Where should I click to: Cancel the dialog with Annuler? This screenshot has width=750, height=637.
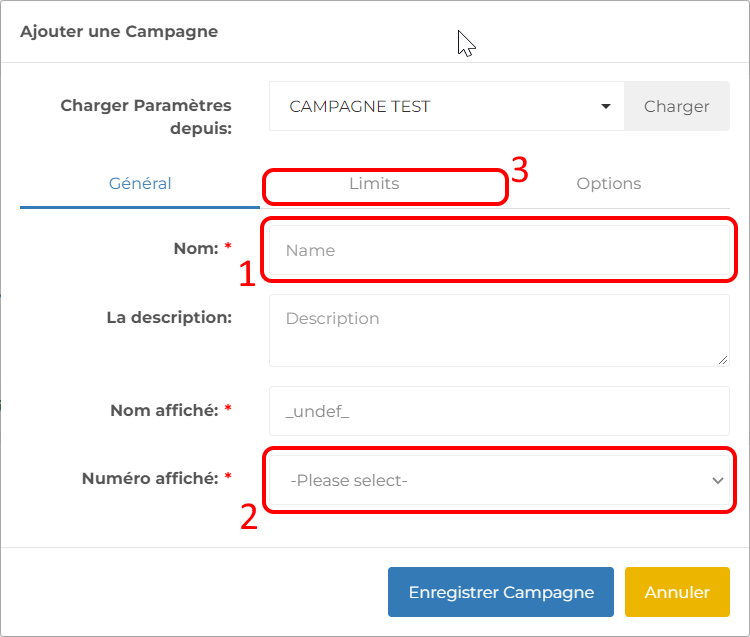pyautogui.click(x=677, y=593)
